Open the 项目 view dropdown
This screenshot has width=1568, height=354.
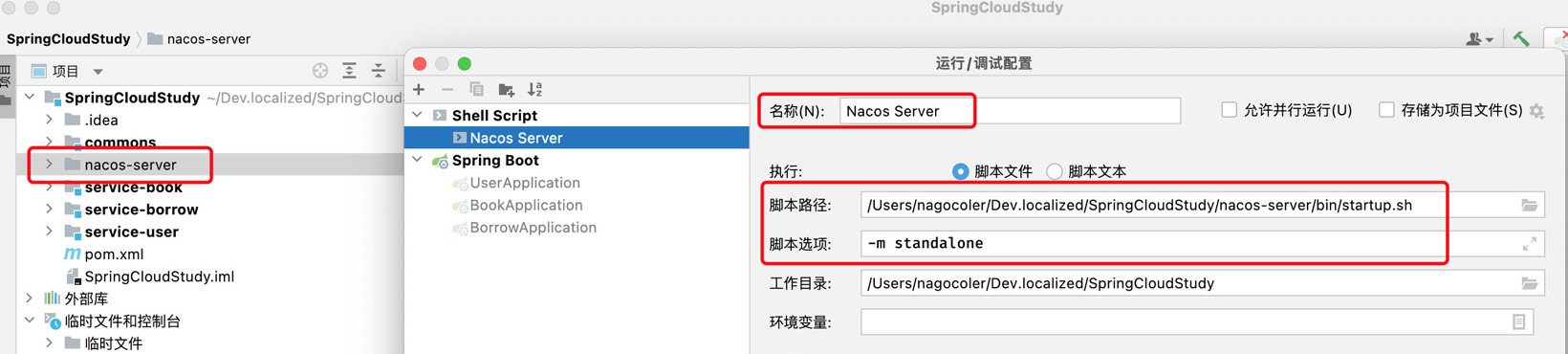(x=98, y=72)
